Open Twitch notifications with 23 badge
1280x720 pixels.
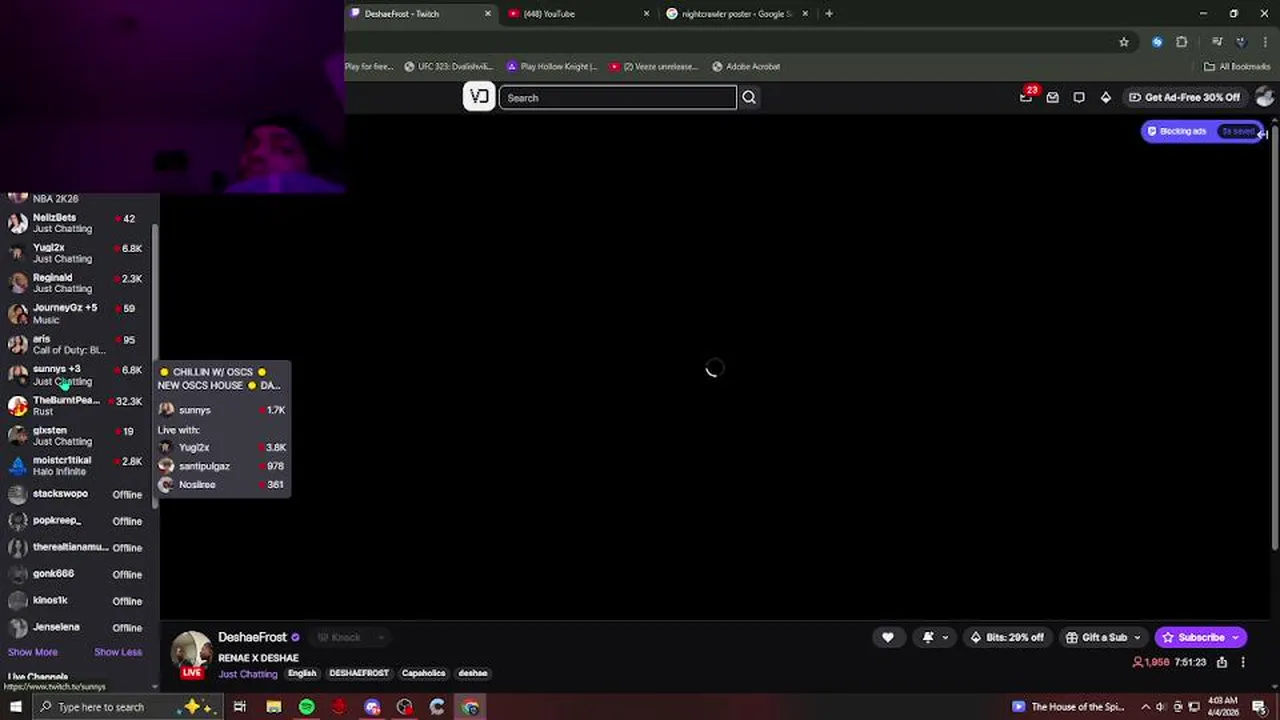click(1027, 96)
